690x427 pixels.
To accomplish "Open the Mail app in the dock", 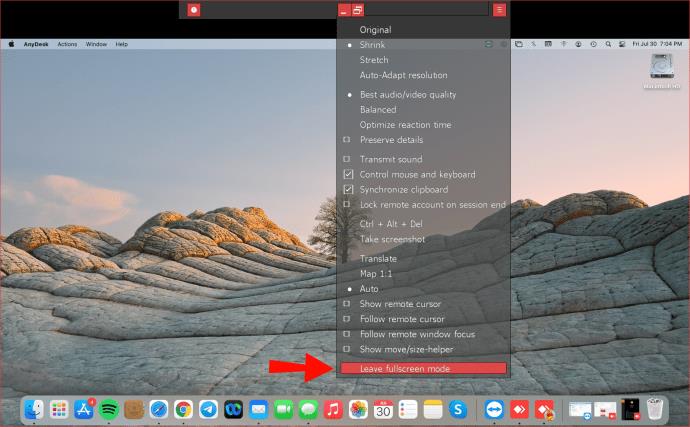I will (258, 409).
